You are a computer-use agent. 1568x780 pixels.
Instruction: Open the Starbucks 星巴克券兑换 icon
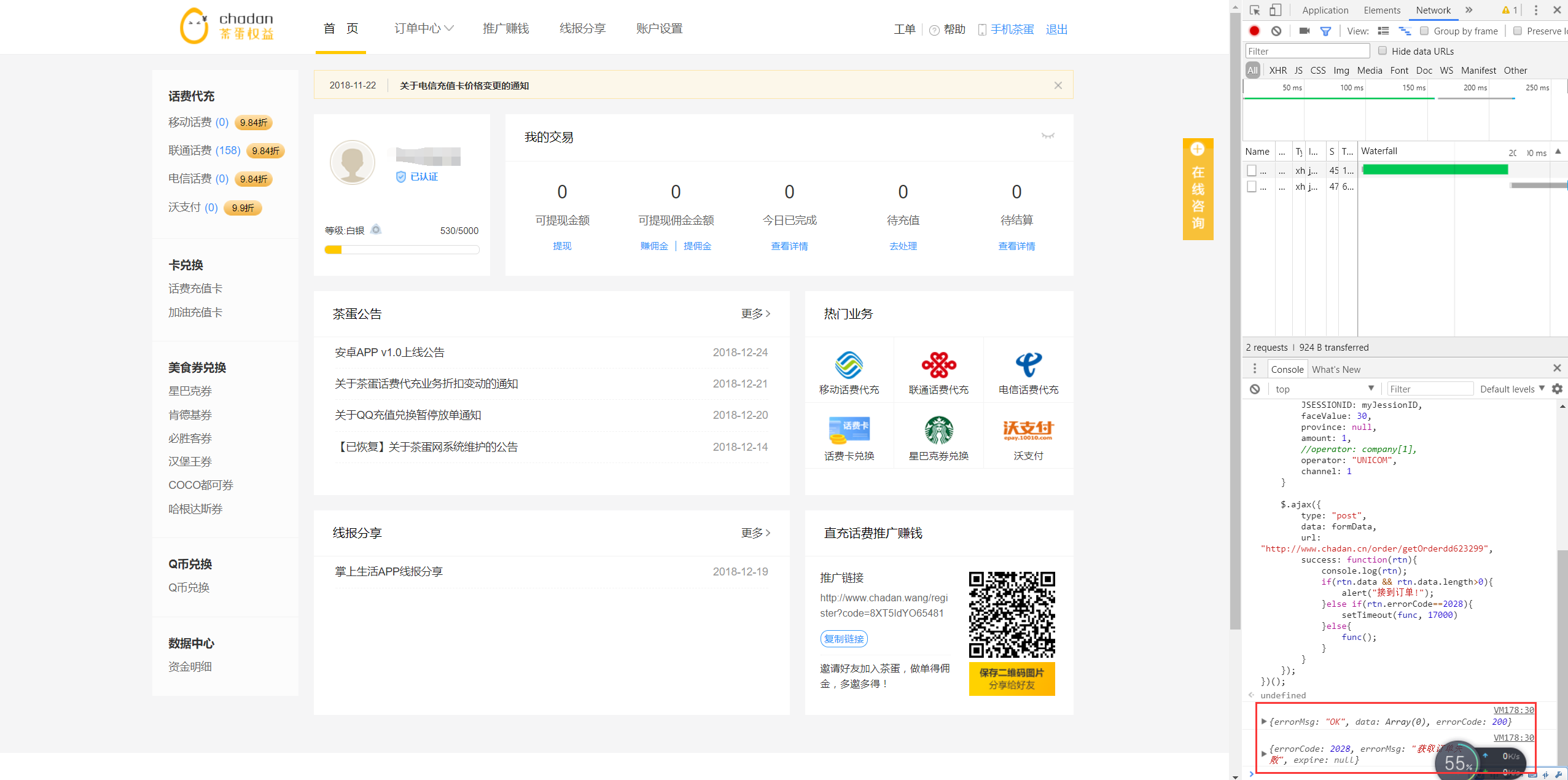(938, 430)
